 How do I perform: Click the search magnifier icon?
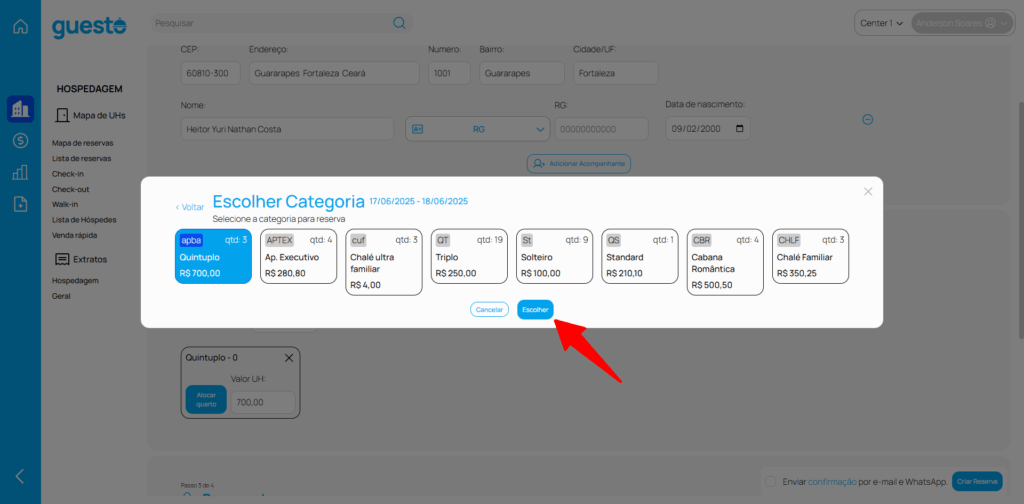coord(399,22)
